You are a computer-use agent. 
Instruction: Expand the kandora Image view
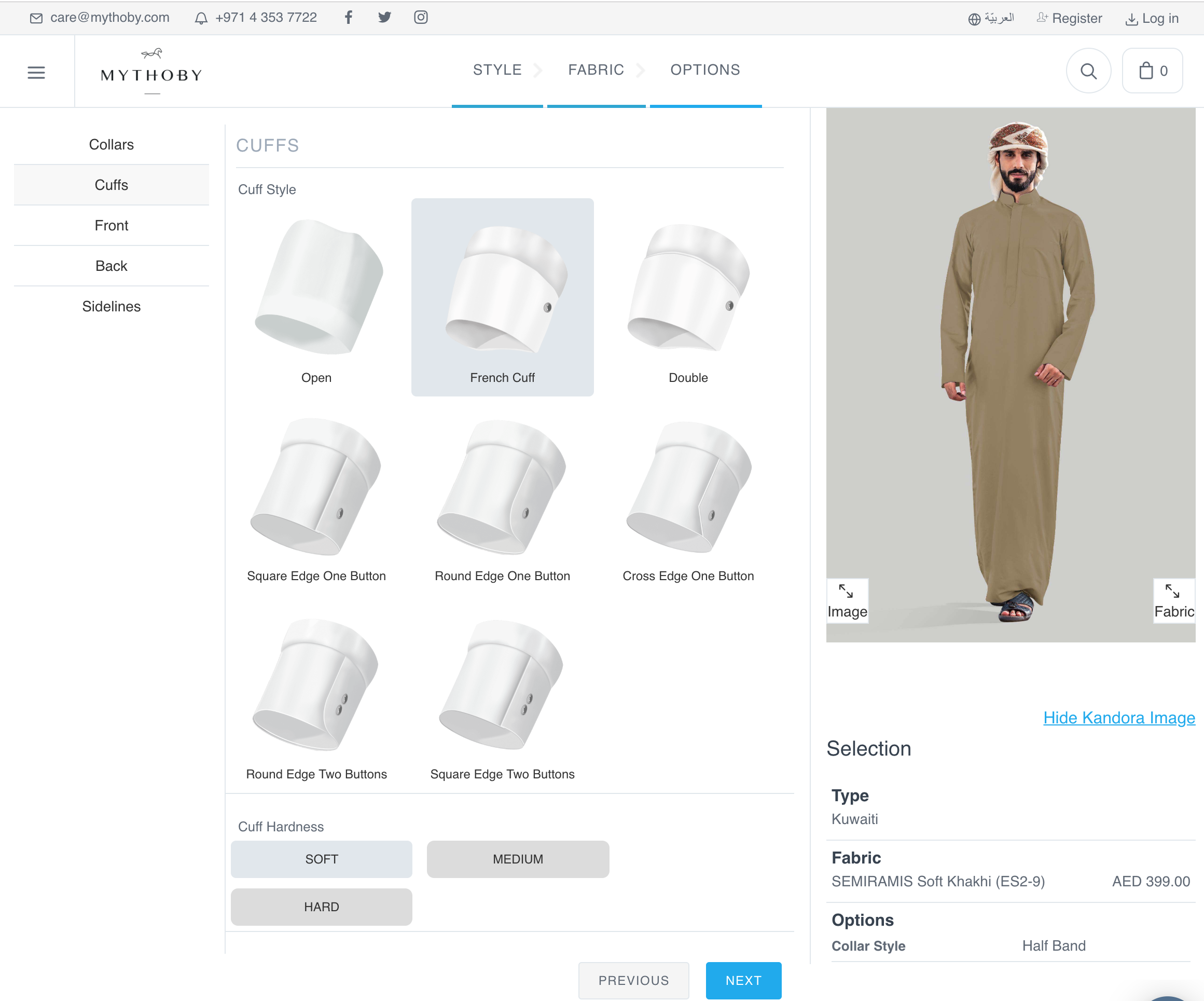(848, 601)
